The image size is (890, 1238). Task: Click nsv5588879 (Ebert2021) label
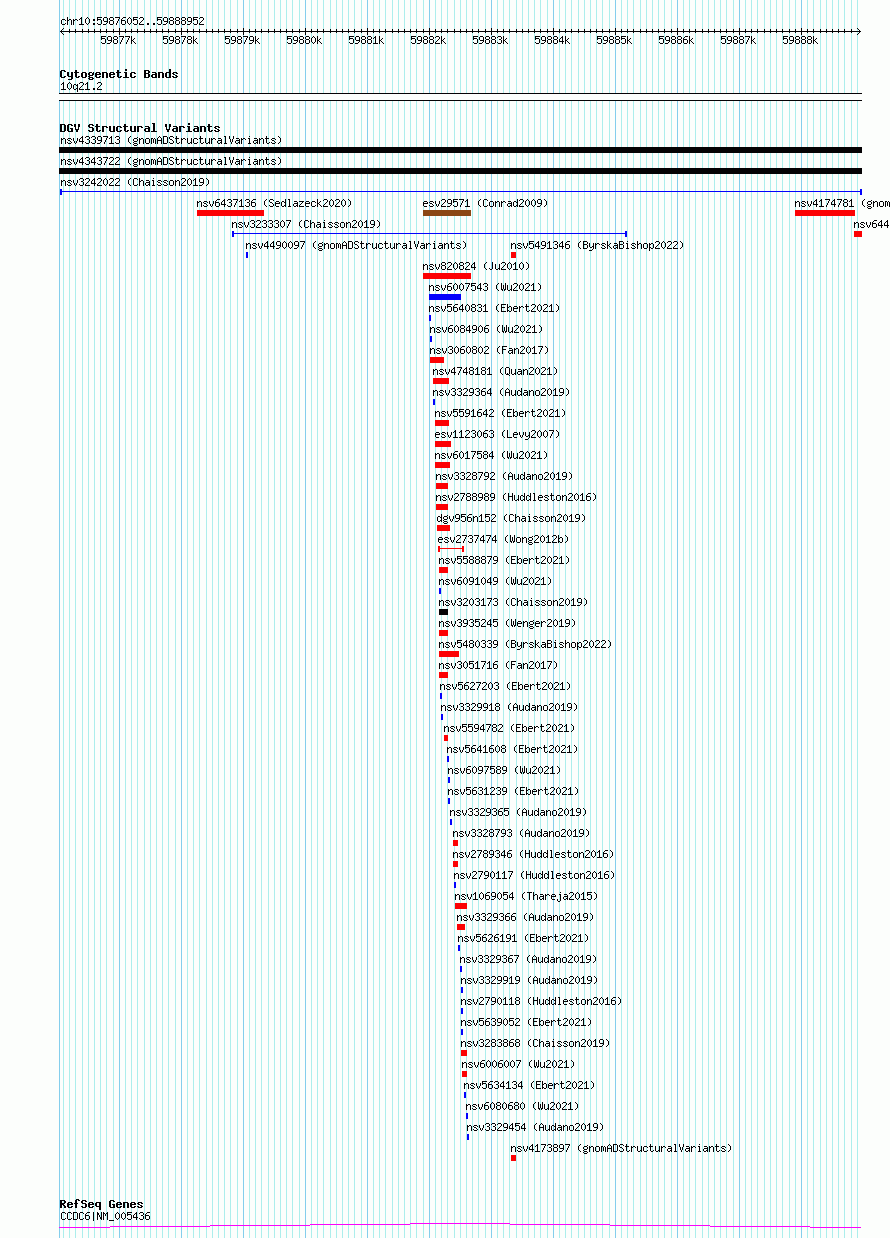504,560
